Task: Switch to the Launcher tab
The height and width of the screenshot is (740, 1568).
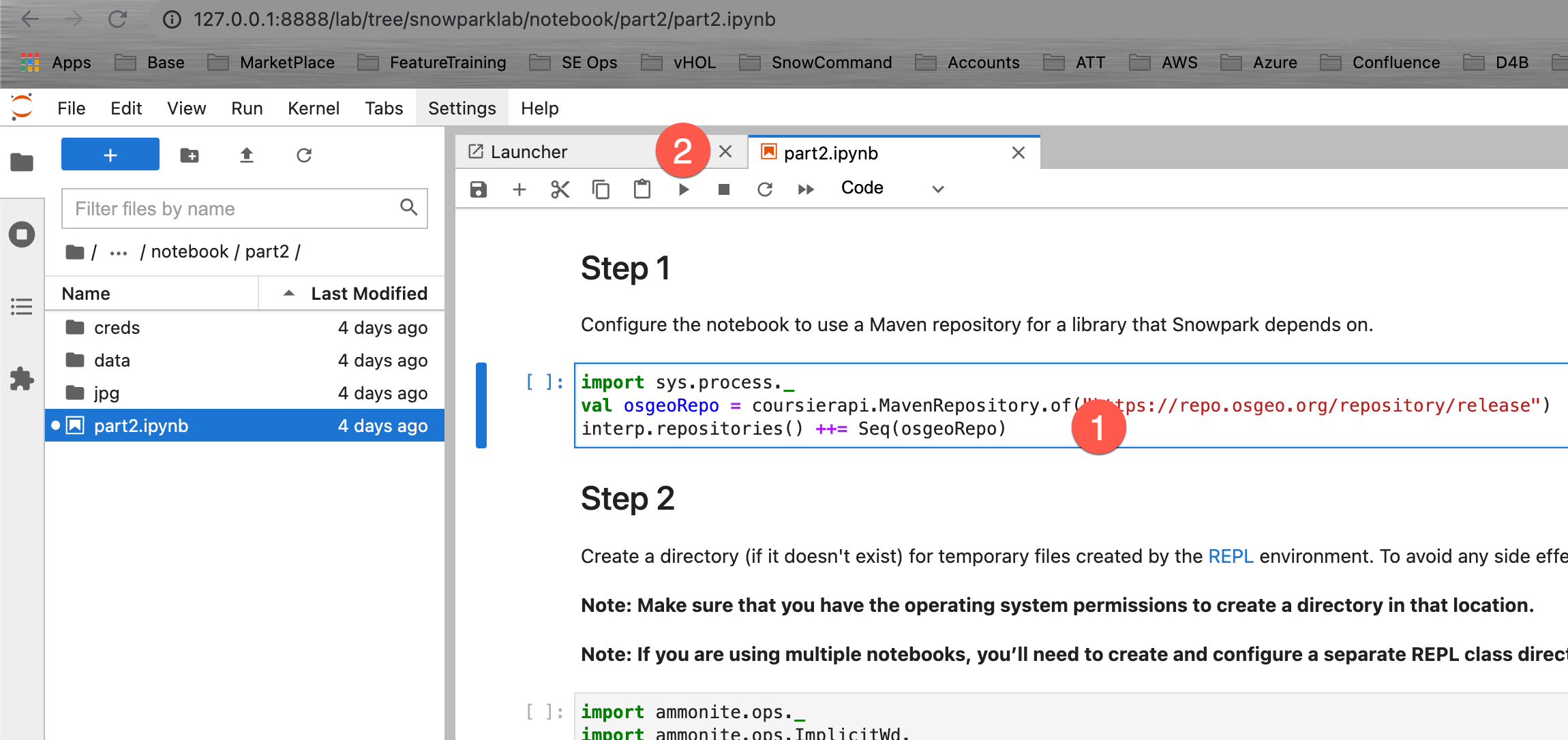Action: (x=529, y=152)
